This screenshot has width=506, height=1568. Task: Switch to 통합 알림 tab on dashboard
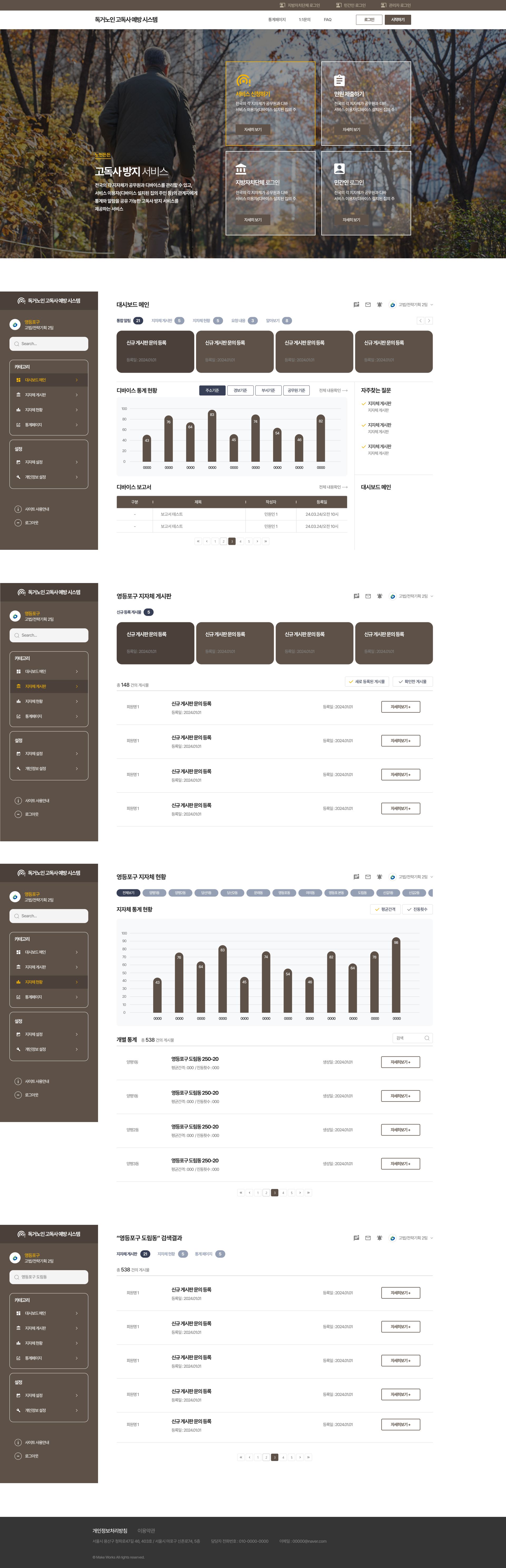click(x=129, y=321)
